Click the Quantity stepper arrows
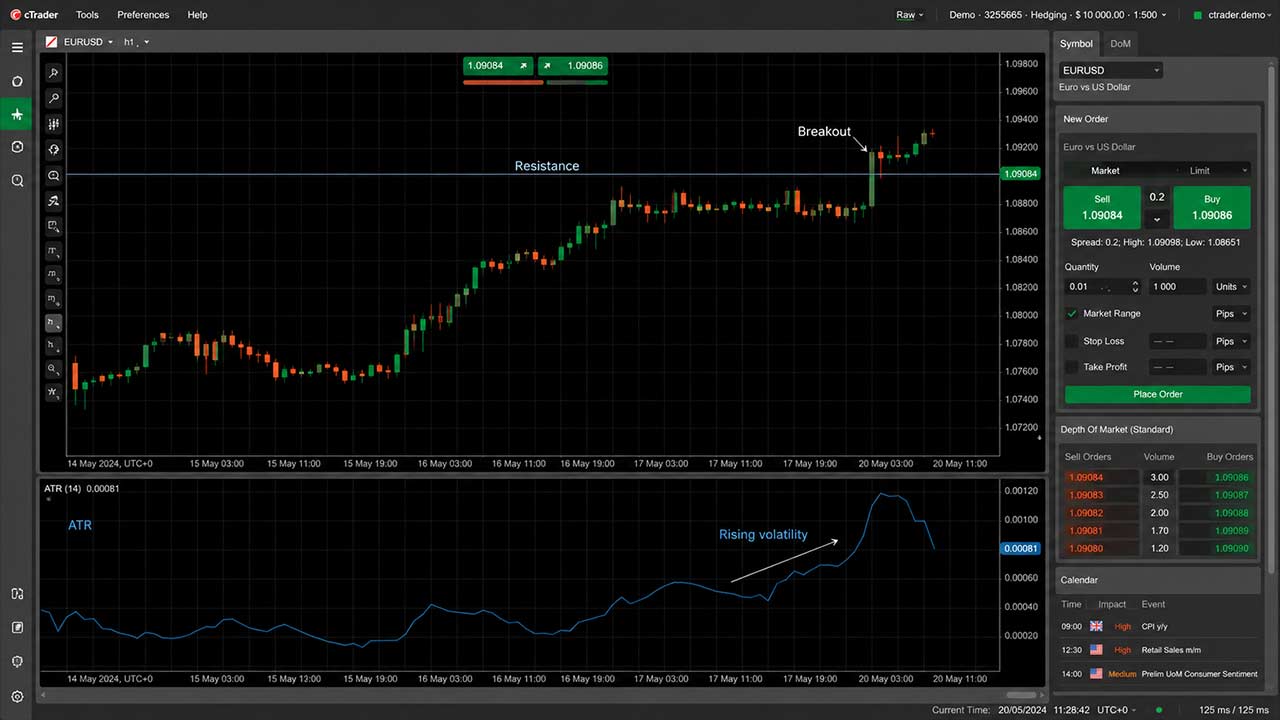 (1135, 287)
